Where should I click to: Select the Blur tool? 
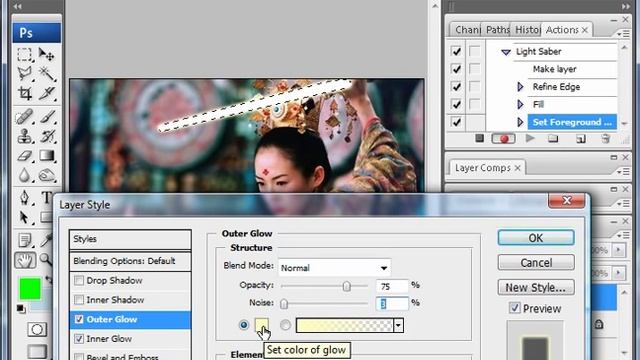click(25, 176)
